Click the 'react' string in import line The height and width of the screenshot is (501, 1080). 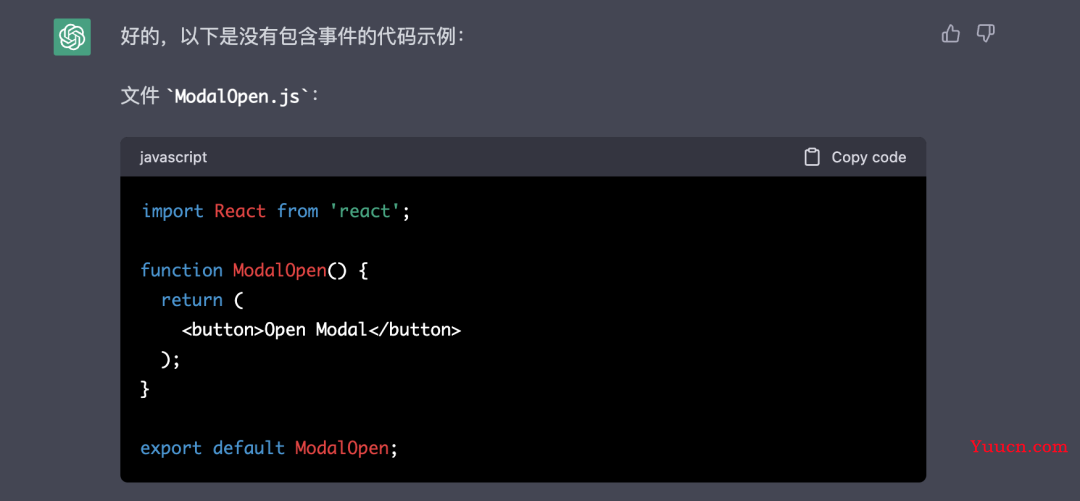click(x=365, y=211)
